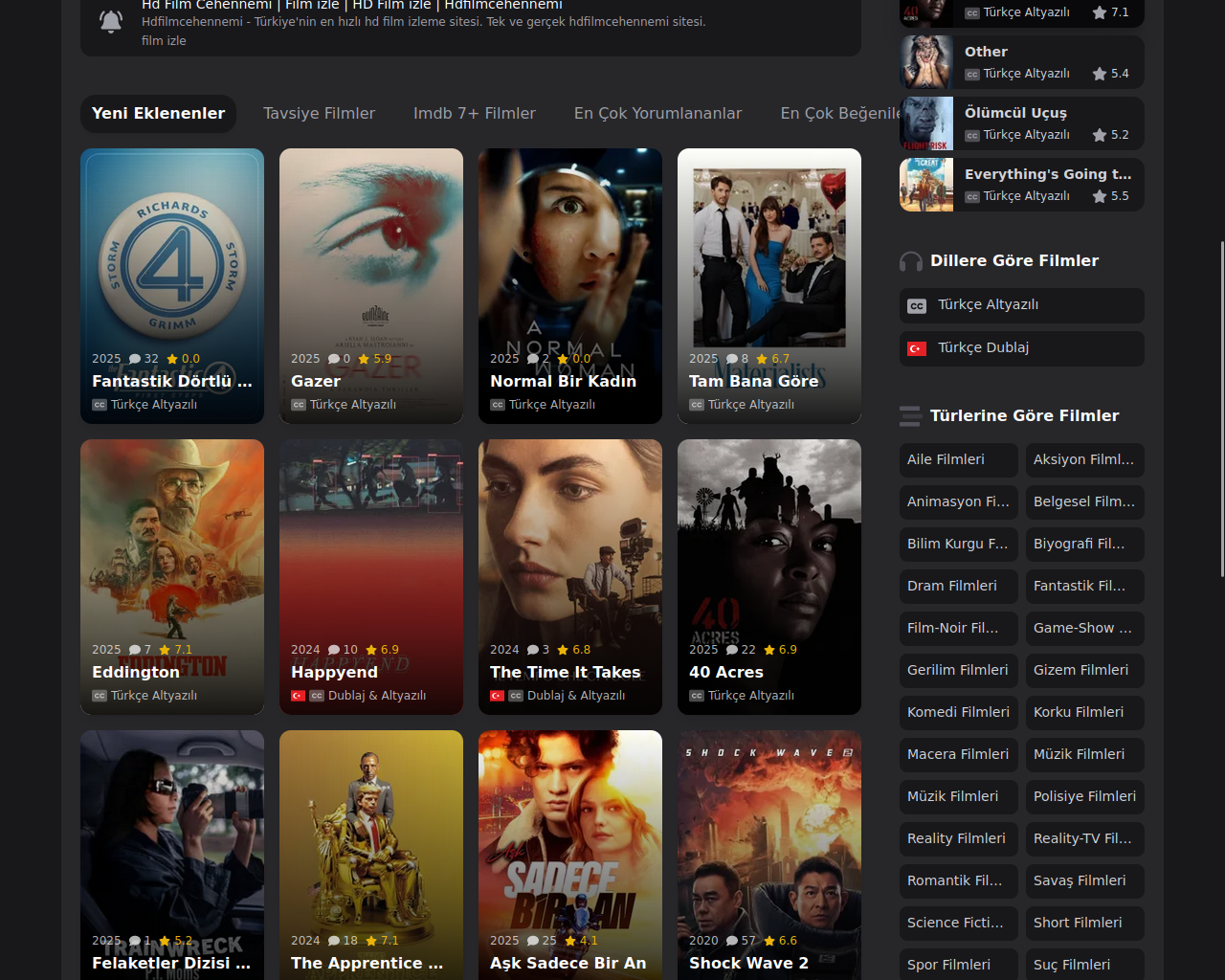Image resolution: width=1225 pixels, height=980 pixels.
Task: Click the star icon next to Ölümcül Uçuş rating
Action: pyautogui.click(x=1100, y=135)
